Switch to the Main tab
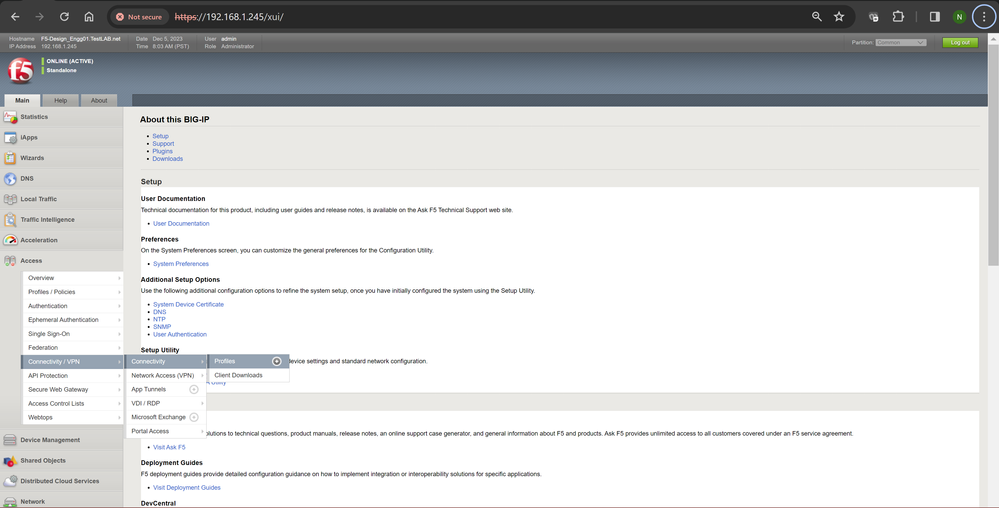 tap(22, 100)
